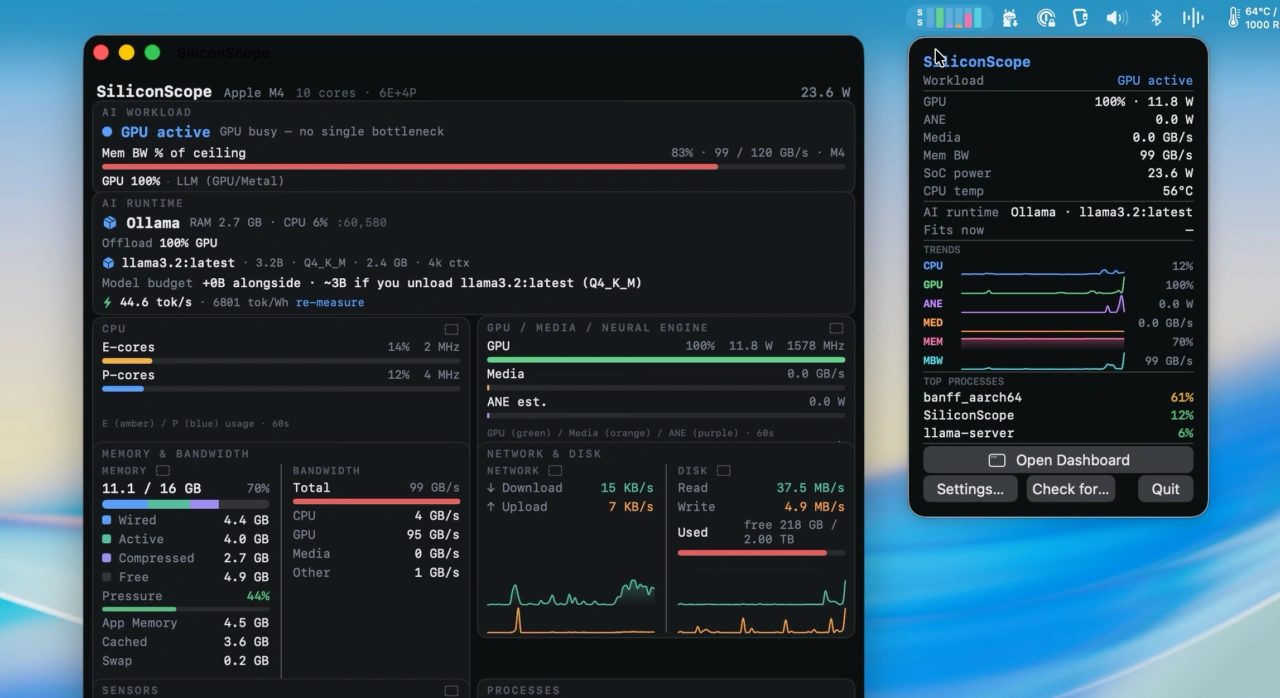The width and height of the screenshot is (1280, 698).
Task: Select llama-server in Top Processes
Action: pyautogui.click(x=1058, y=433)
